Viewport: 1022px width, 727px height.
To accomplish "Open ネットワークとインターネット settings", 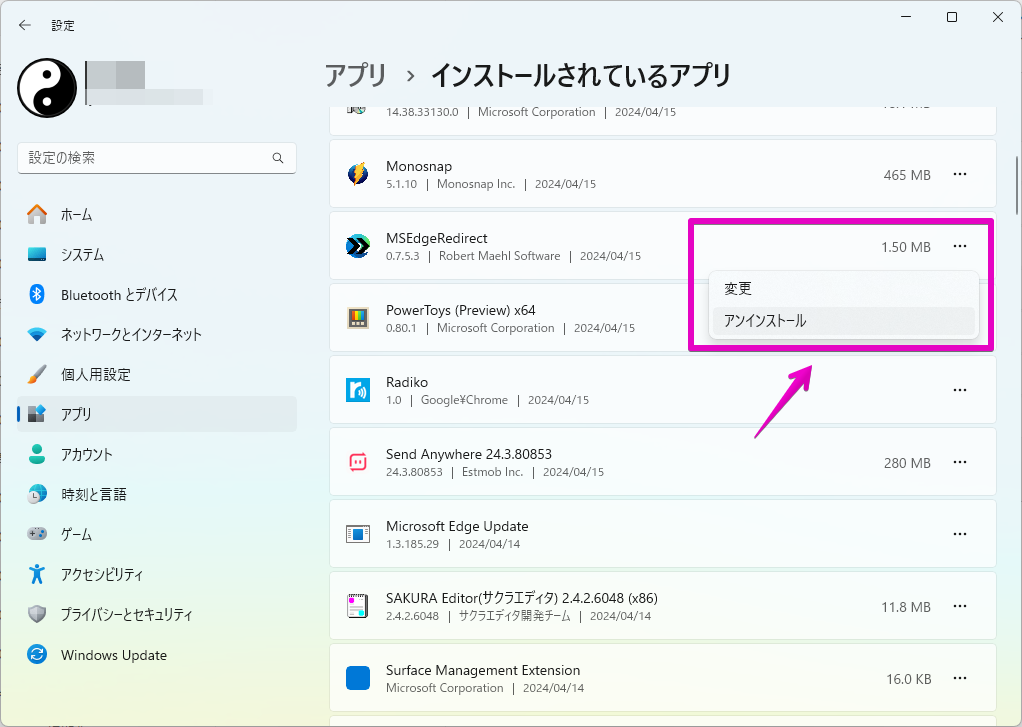I will click(157, 334).
